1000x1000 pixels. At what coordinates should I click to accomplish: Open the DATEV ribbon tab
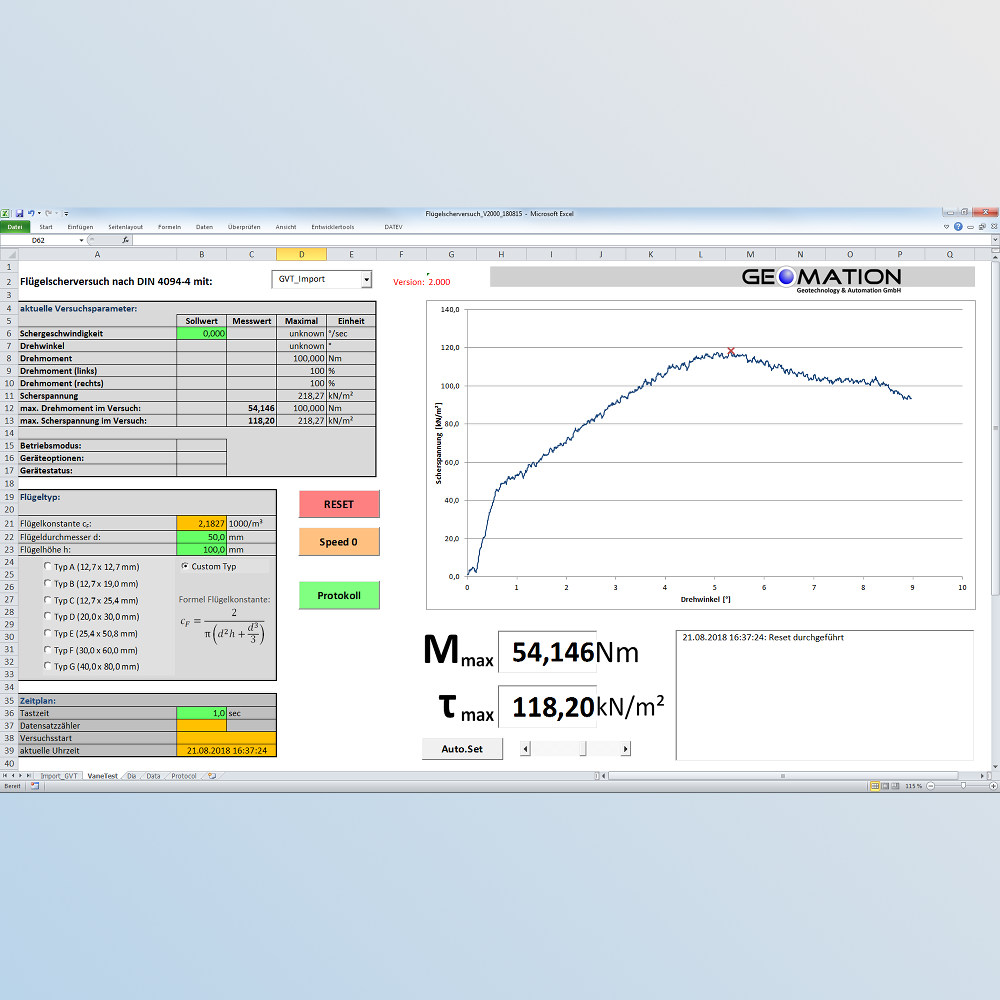point(393,227)
